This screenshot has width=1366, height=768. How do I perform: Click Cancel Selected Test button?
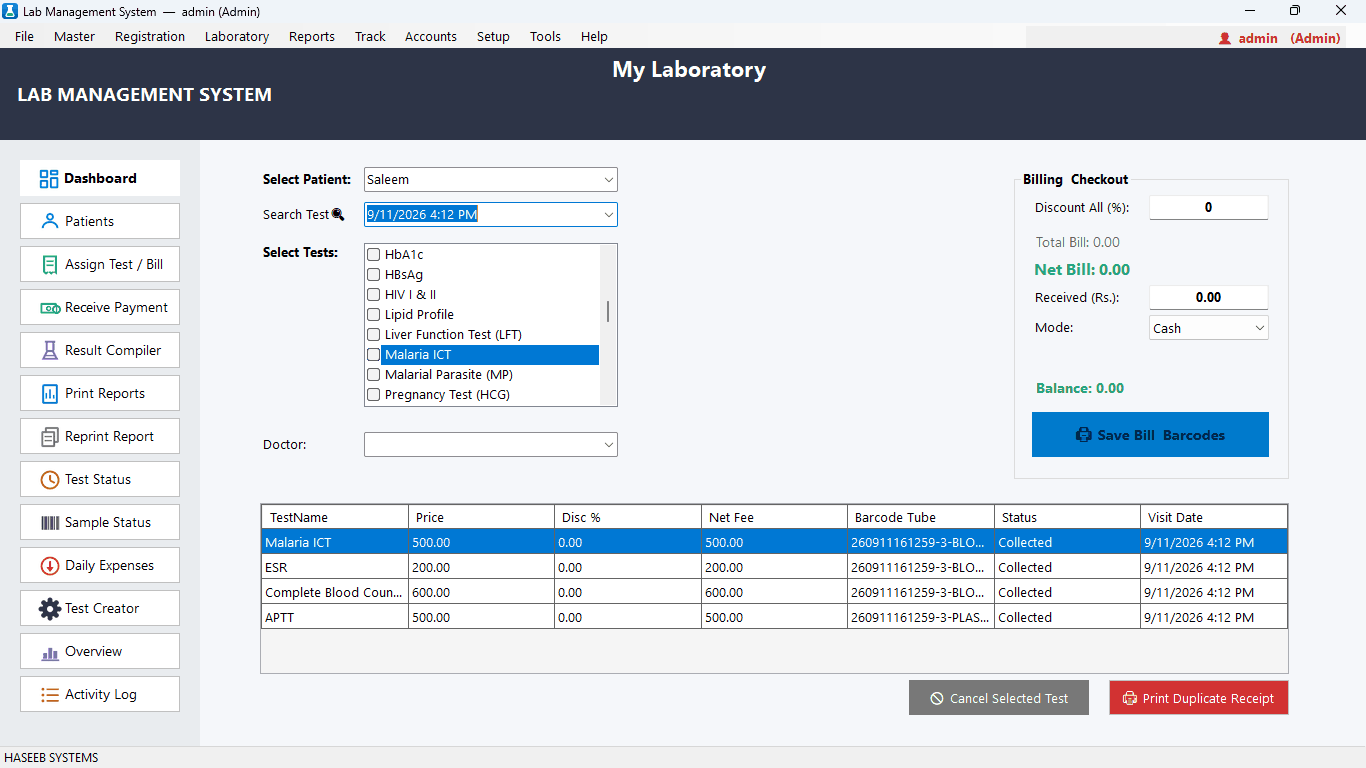[999, 698]
